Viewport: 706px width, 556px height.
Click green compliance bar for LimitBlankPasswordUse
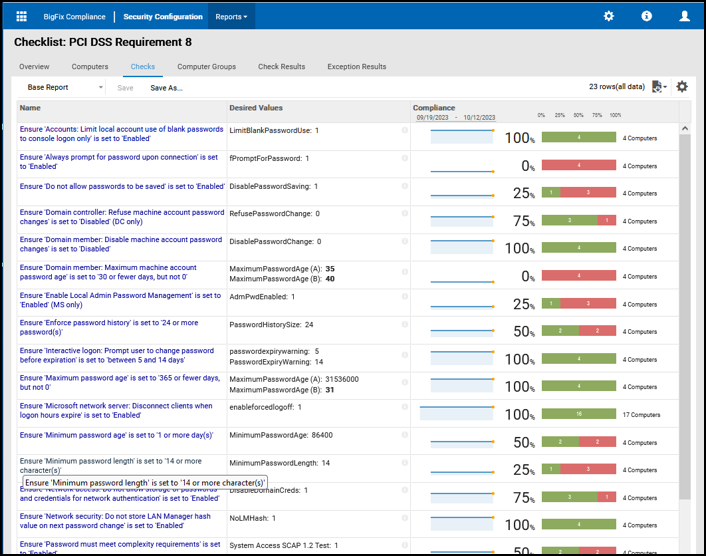point(578,138)
